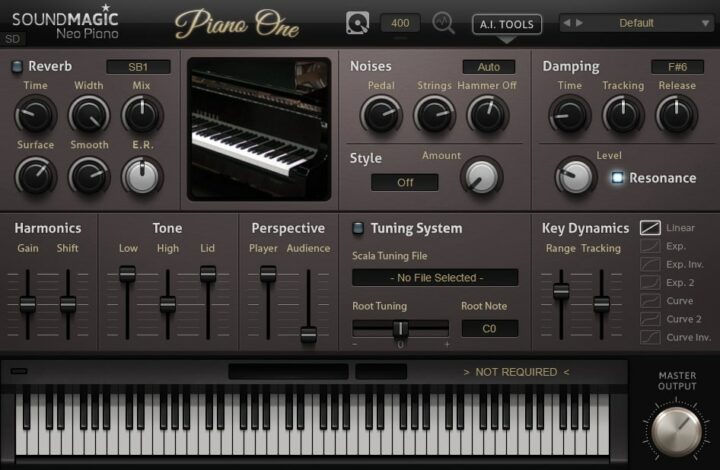Open the A.I. TOOLS tab
Screen dimensions: 720x470
[507, 24]
